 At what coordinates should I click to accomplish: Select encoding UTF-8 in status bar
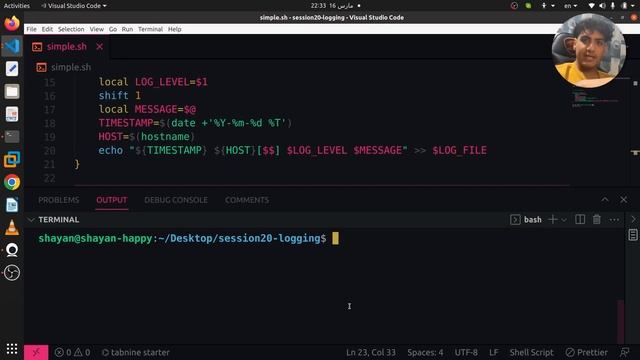coord(466,352)
